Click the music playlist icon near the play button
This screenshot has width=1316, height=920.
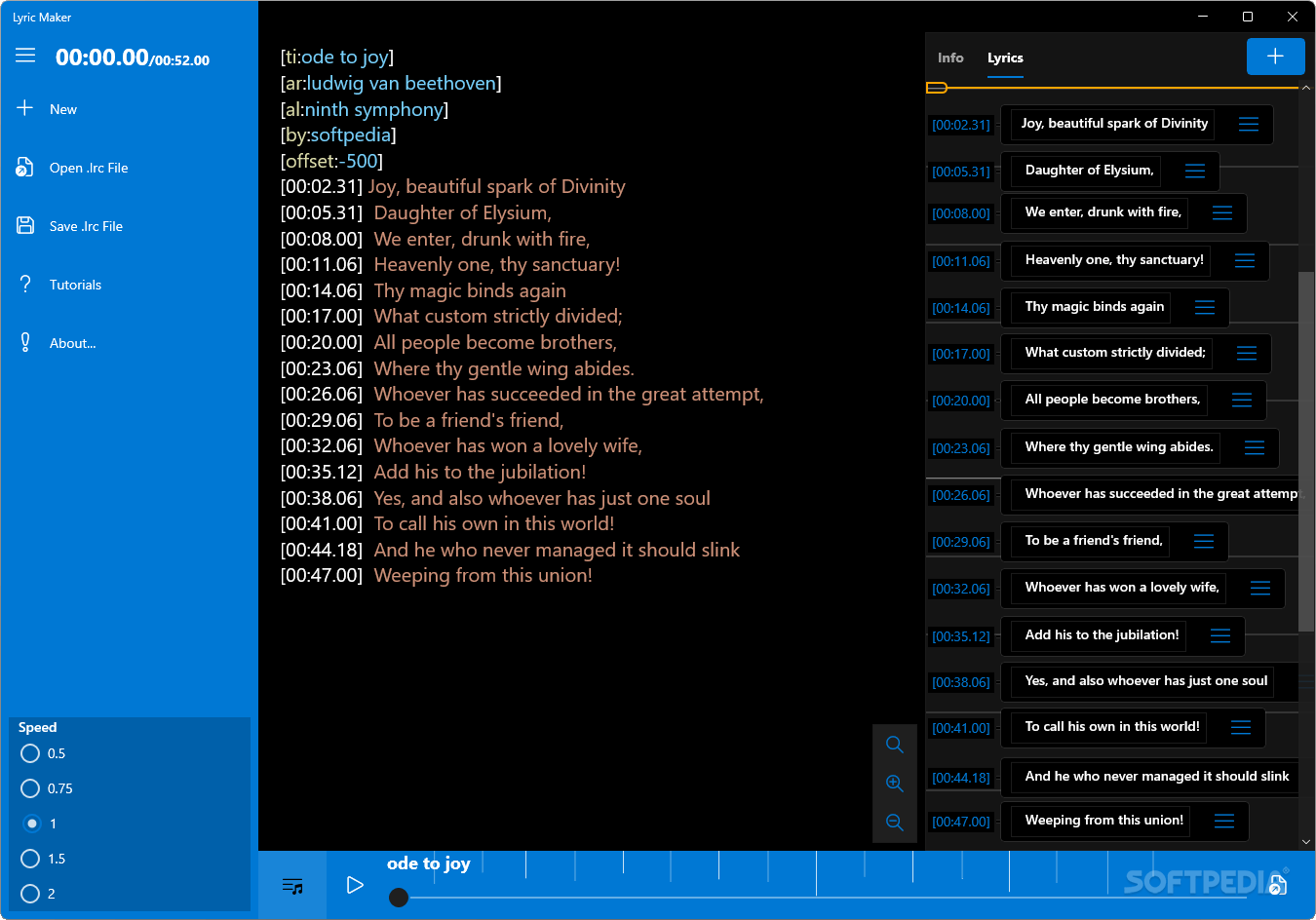[x=291, y=885]
